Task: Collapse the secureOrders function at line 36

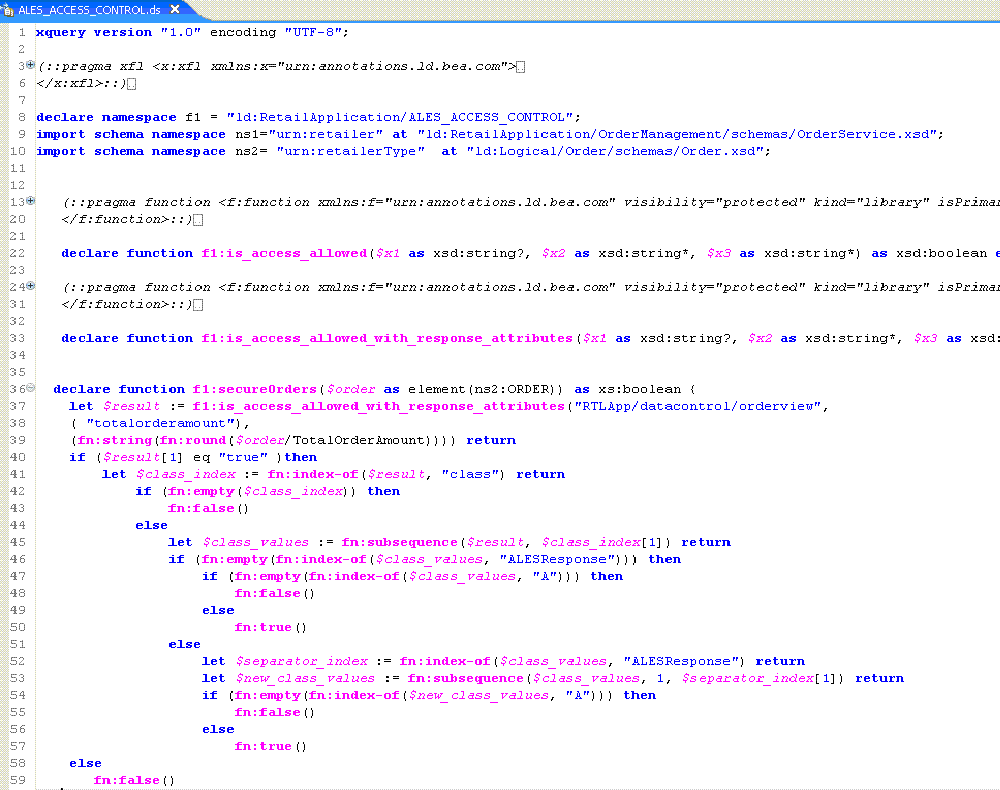Action: (30, 388)
